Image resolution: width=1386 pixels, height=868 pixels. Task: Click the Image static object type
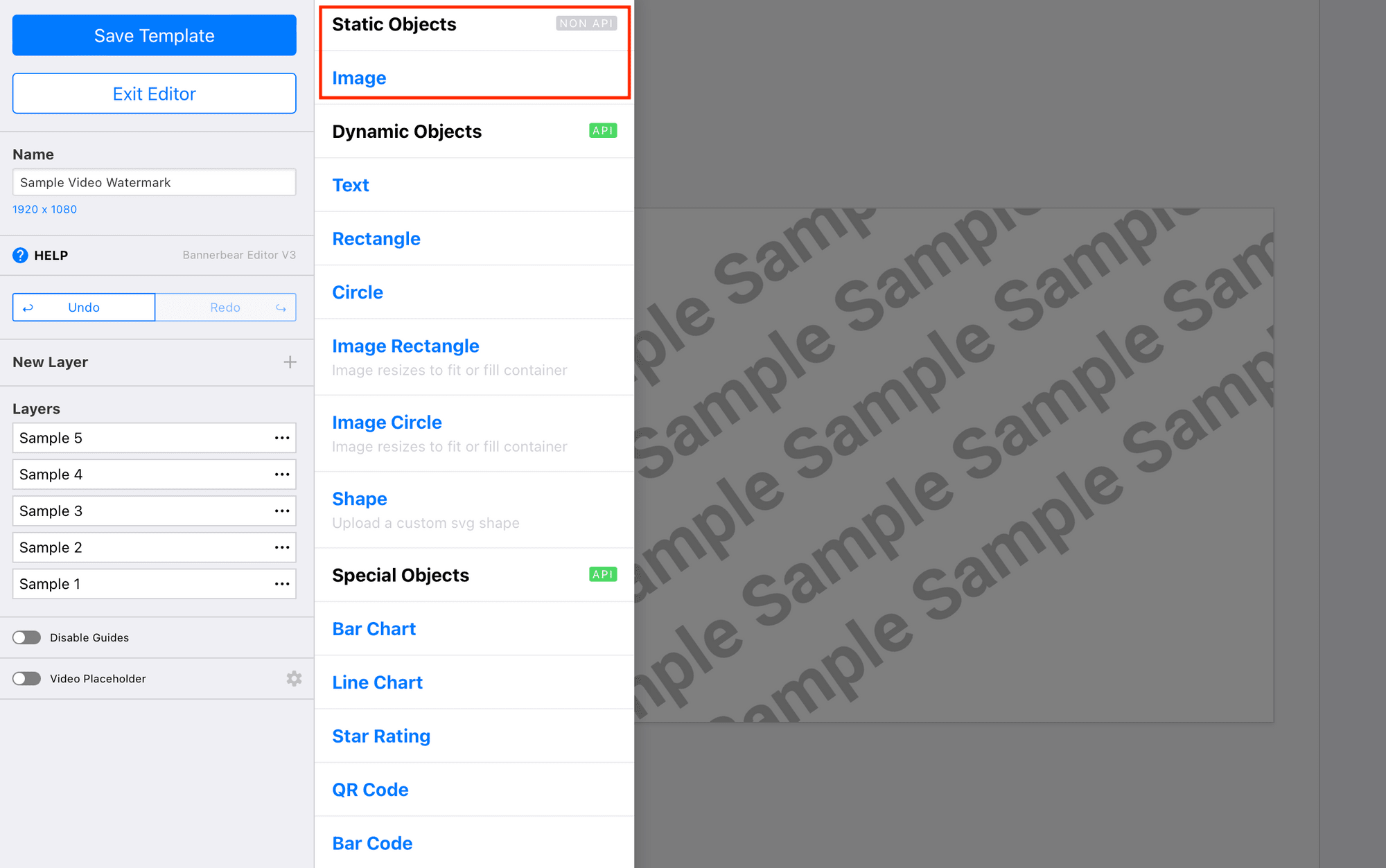pos(359,78)
